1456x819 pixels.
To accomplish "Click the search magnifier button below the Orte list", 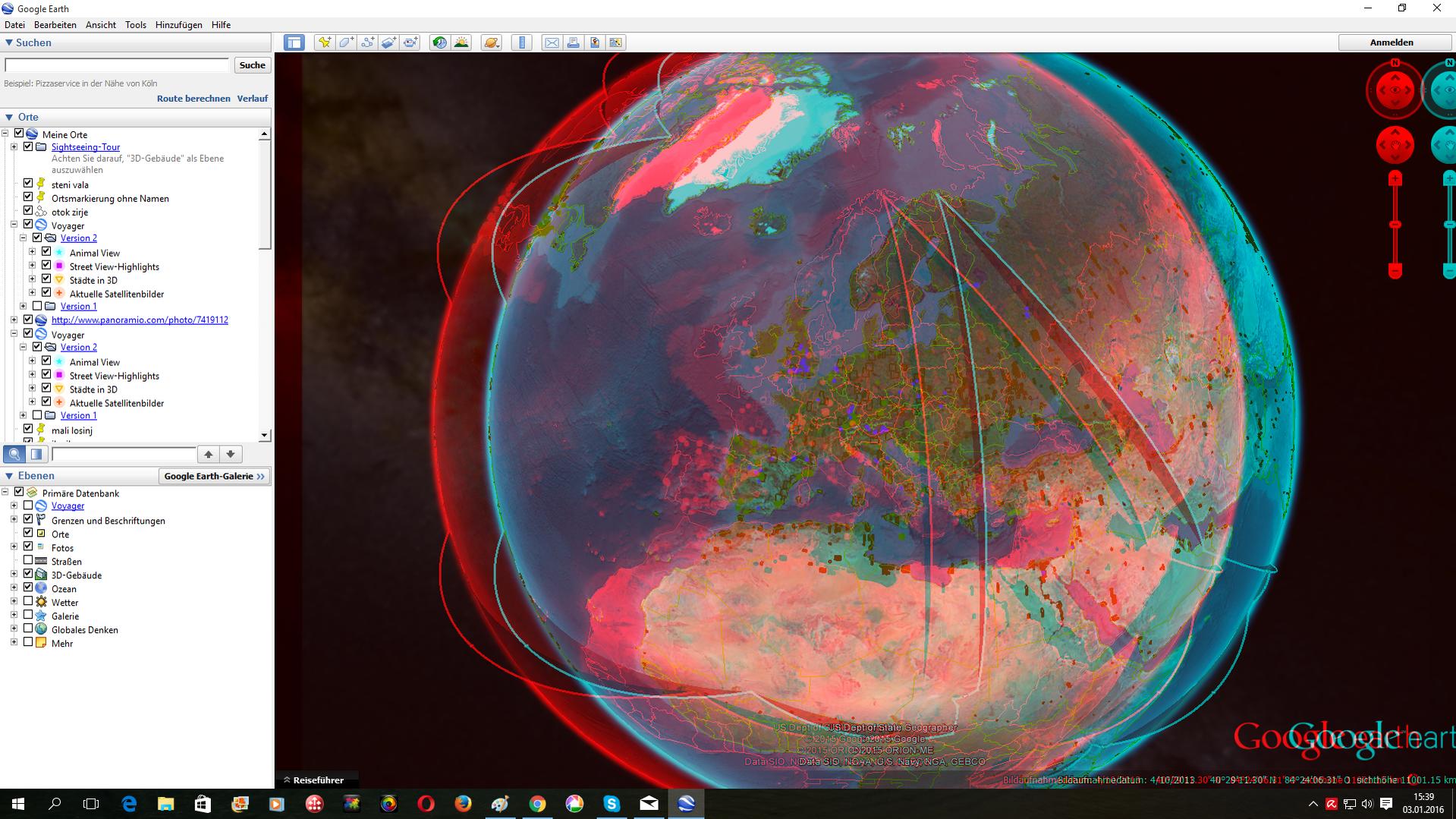I will (x=14, y=454).
